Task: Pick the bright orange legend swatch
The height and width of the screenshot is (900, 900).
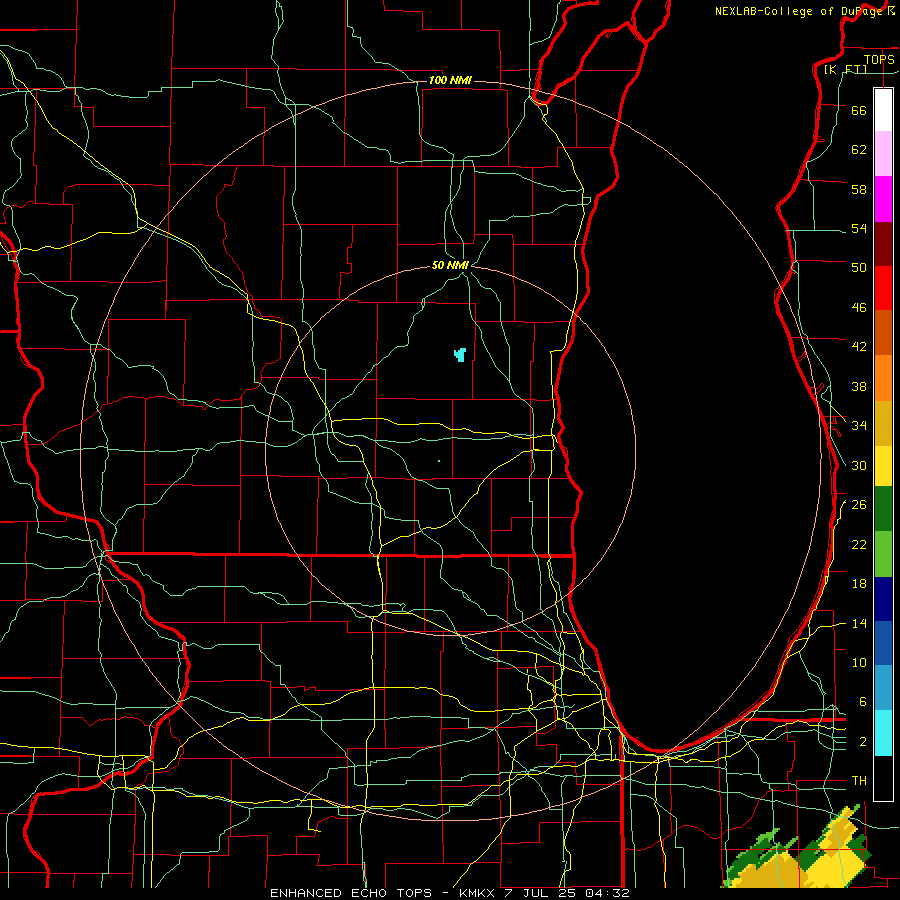Action: [x=883, y=378]
